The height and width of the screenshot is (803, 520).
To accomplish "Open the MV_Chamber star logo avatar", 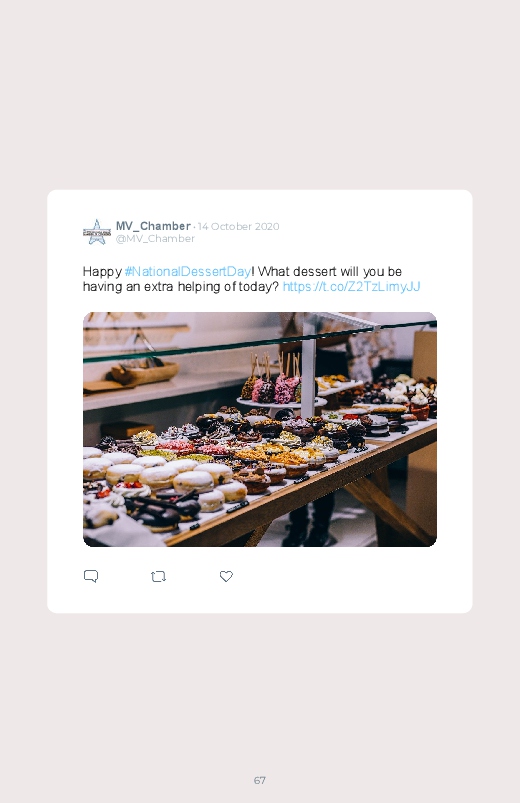I will pos(97,233).
